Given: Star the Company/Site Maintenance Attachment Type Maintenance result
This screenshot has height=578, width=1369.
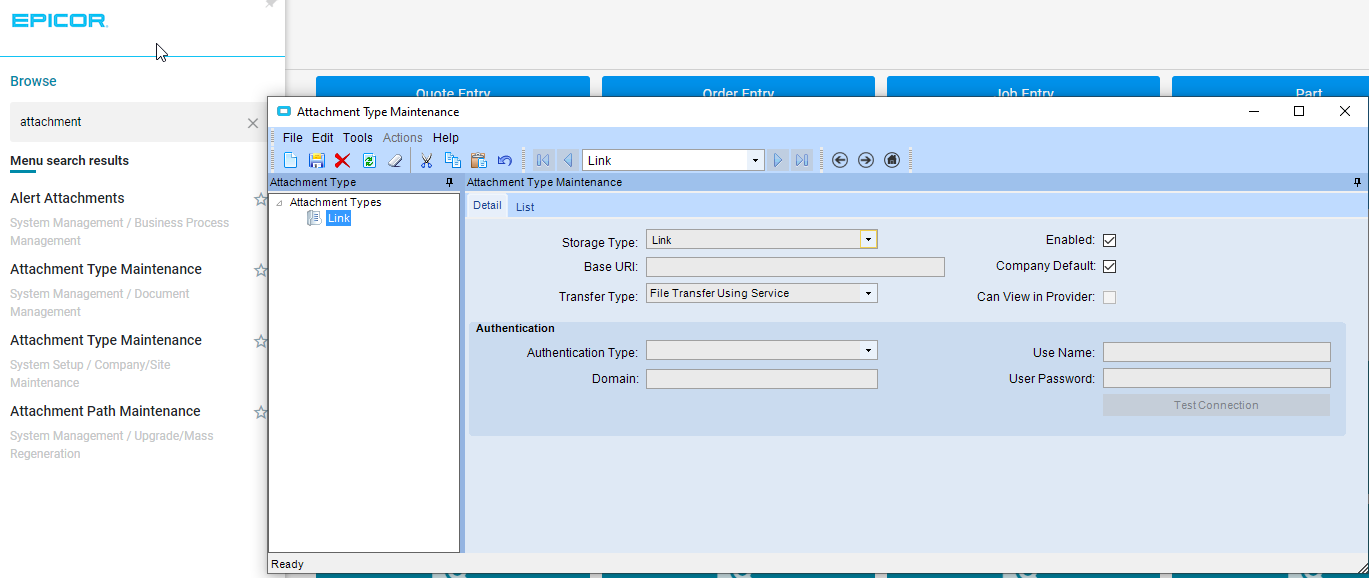Looking at the screenshot, I should [261, 341].
